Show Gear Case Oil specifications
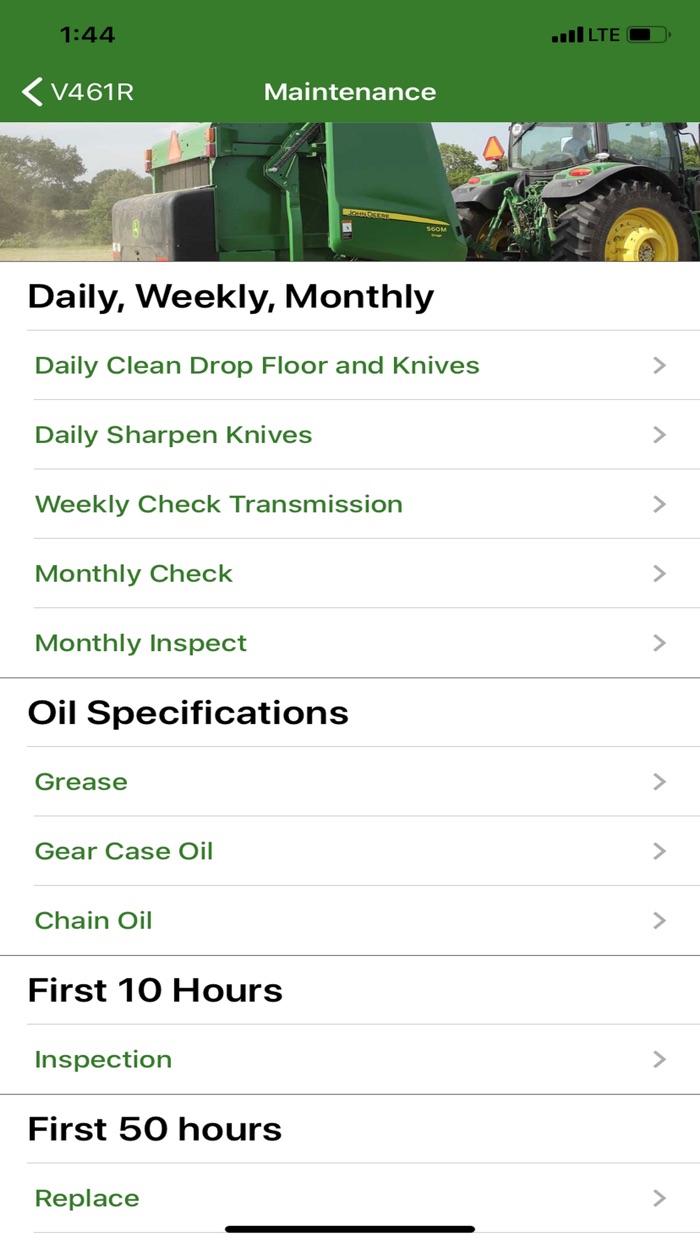The image size is (700, 1244). click(124, 851)
